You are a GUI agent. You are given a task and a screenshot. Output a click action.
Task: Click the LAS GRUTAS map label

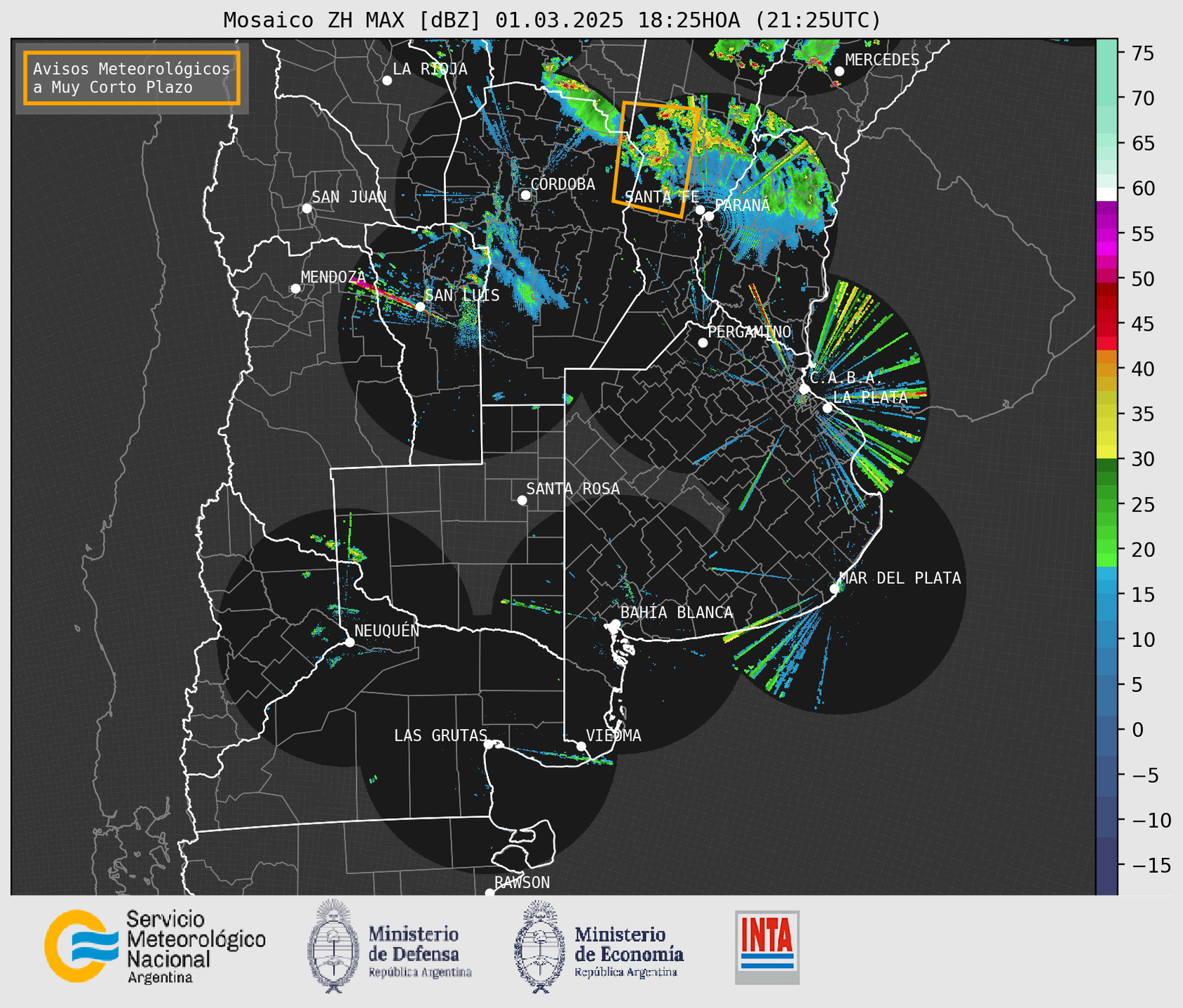(x=440, y=735)
